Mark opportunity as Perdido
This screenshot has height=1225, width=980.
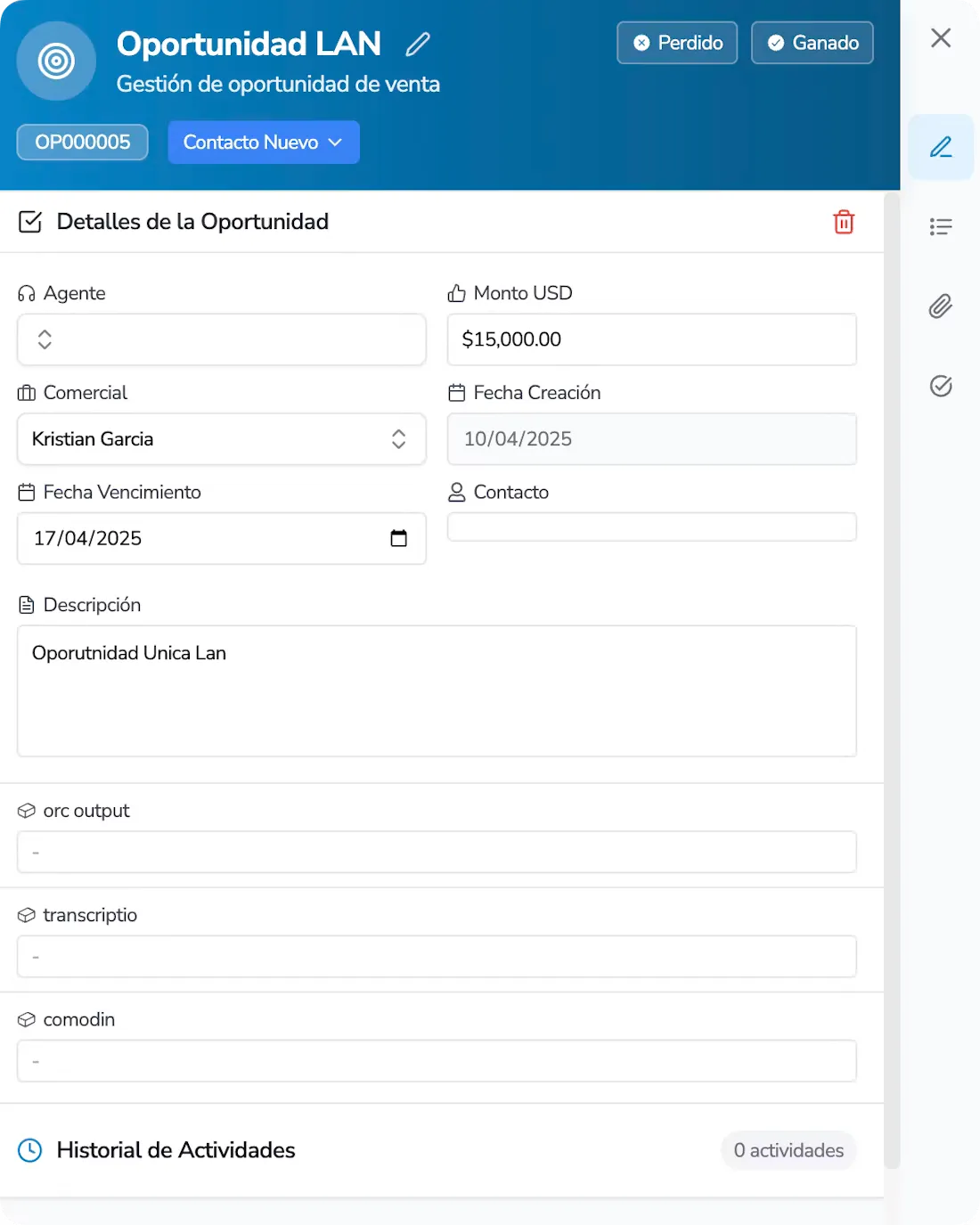pyautogui.click(x=677, y=43)
